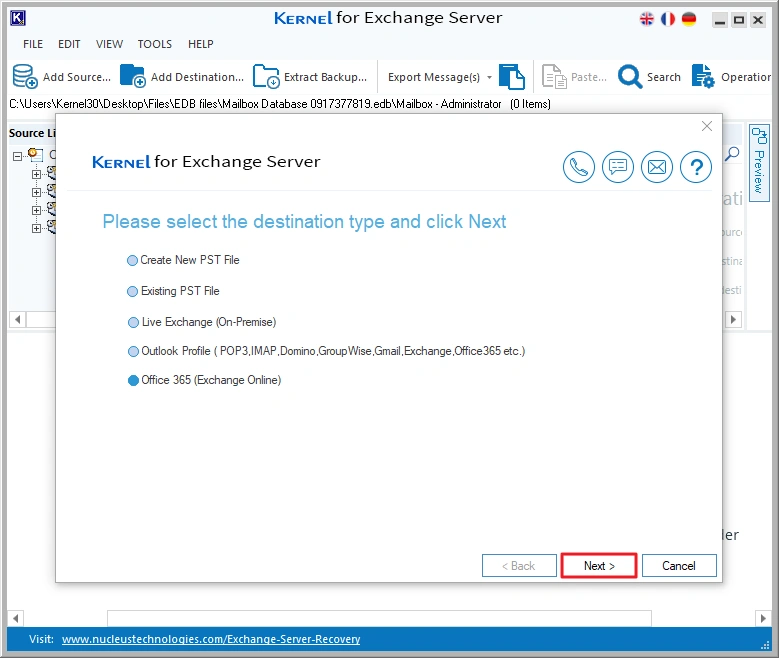Open the Export Message(s) dropdown arrow
The width and height of the screenshot is (779, 658).
point(489,78)
